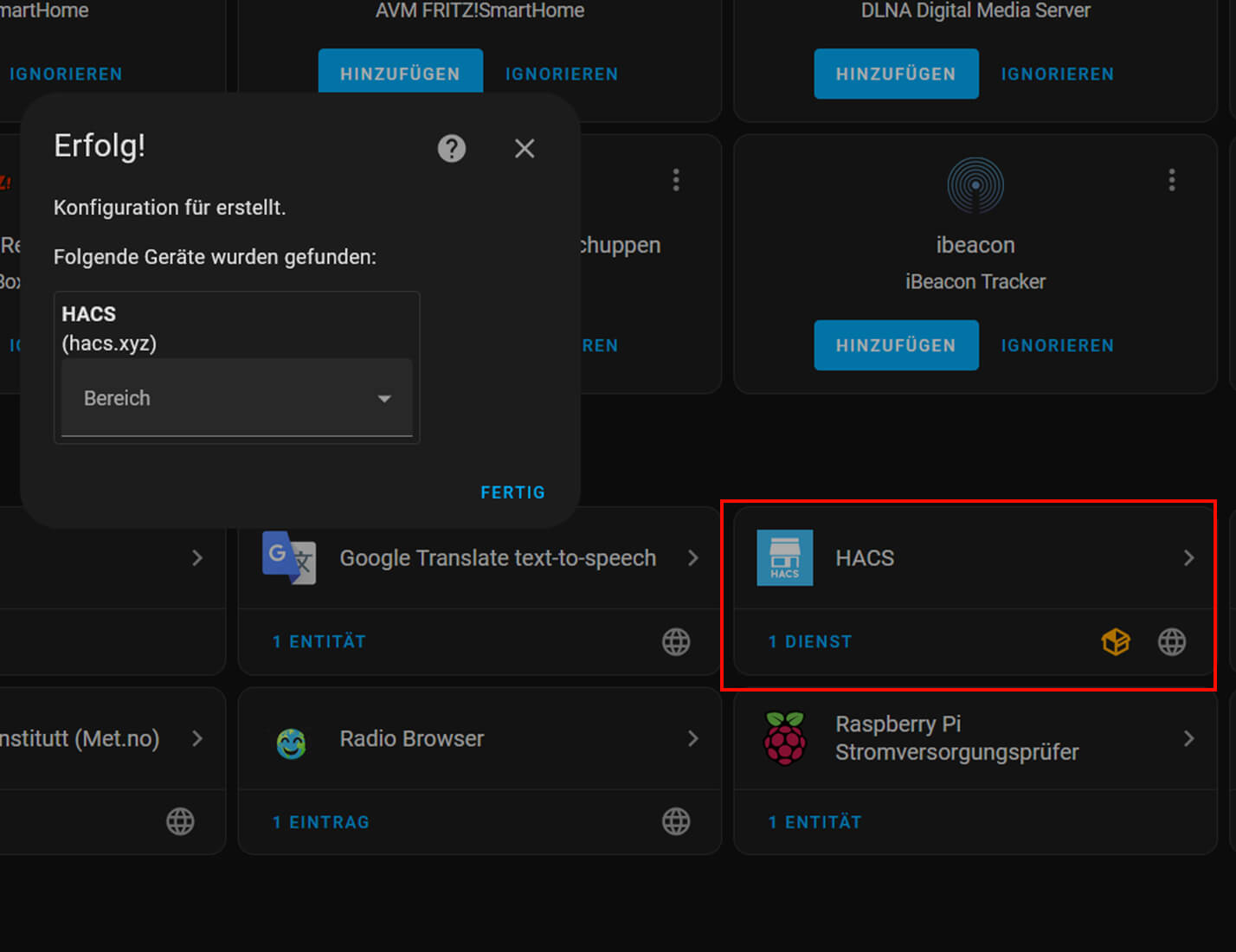Screen dimensions: 1236x952
Task: Click the Google Translate logo icon
Action: pyautogui.click(x=289, y=558)
